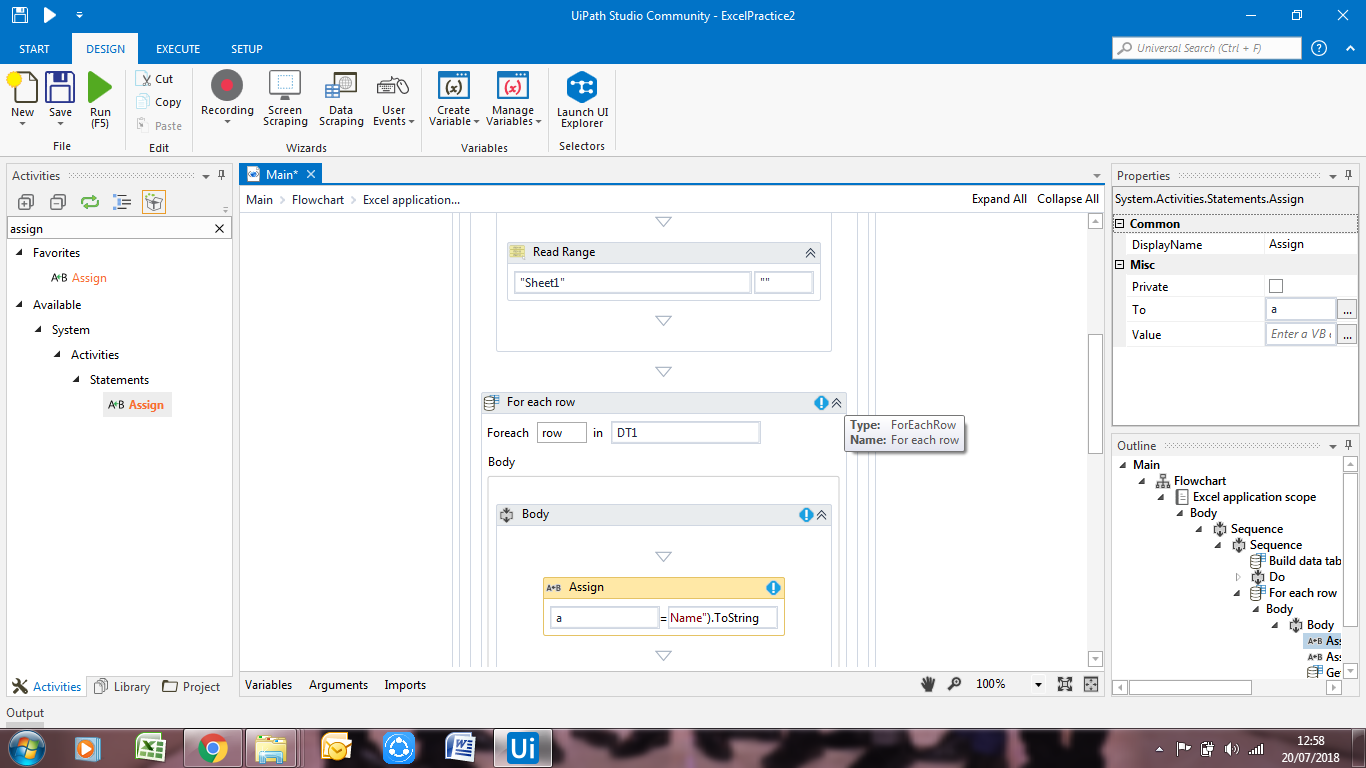The width and height of the screenshot is (1366, 768).
Task: Click quick-access Save icon in title bar
Action: (x=19, y=15)
